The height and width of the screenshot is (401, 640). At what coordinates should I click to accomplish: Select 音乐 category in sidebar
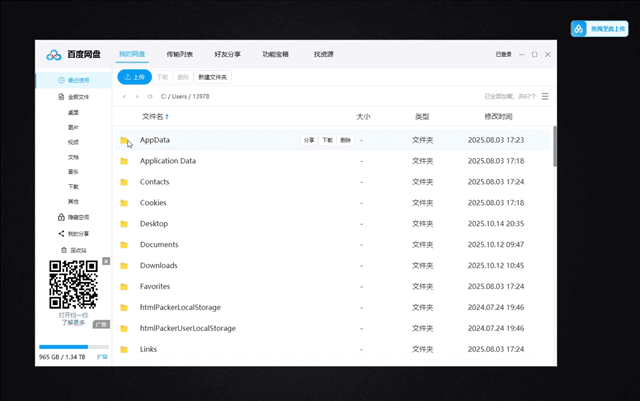pyautogui.click(x=73, y=172)
